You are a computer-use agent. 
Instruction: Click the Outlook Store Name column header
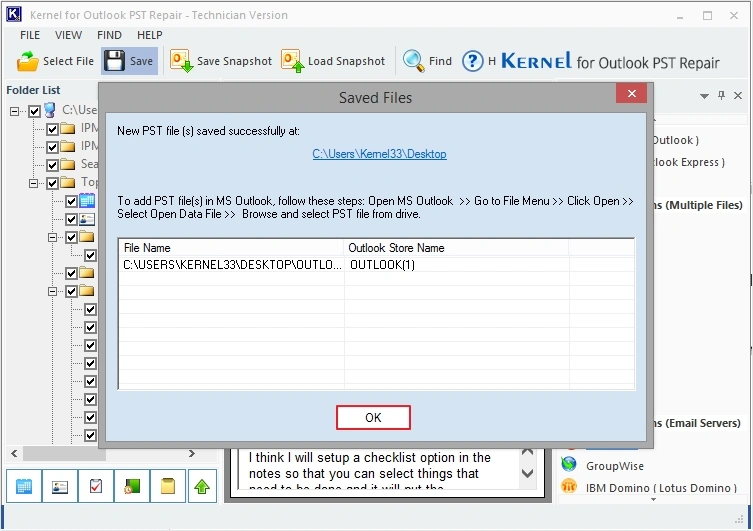[x=456, y=248]
